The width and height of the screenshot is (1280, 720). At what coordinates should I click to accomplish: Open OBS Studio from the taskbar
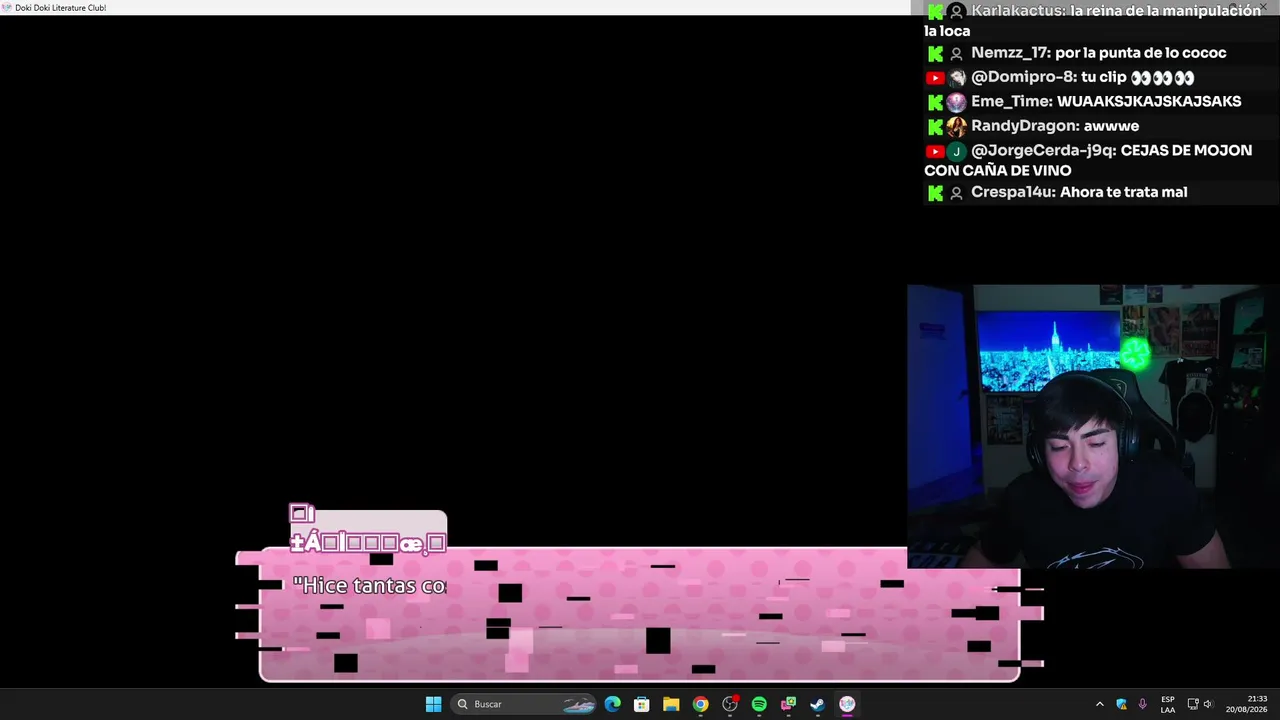pos(730,704)
